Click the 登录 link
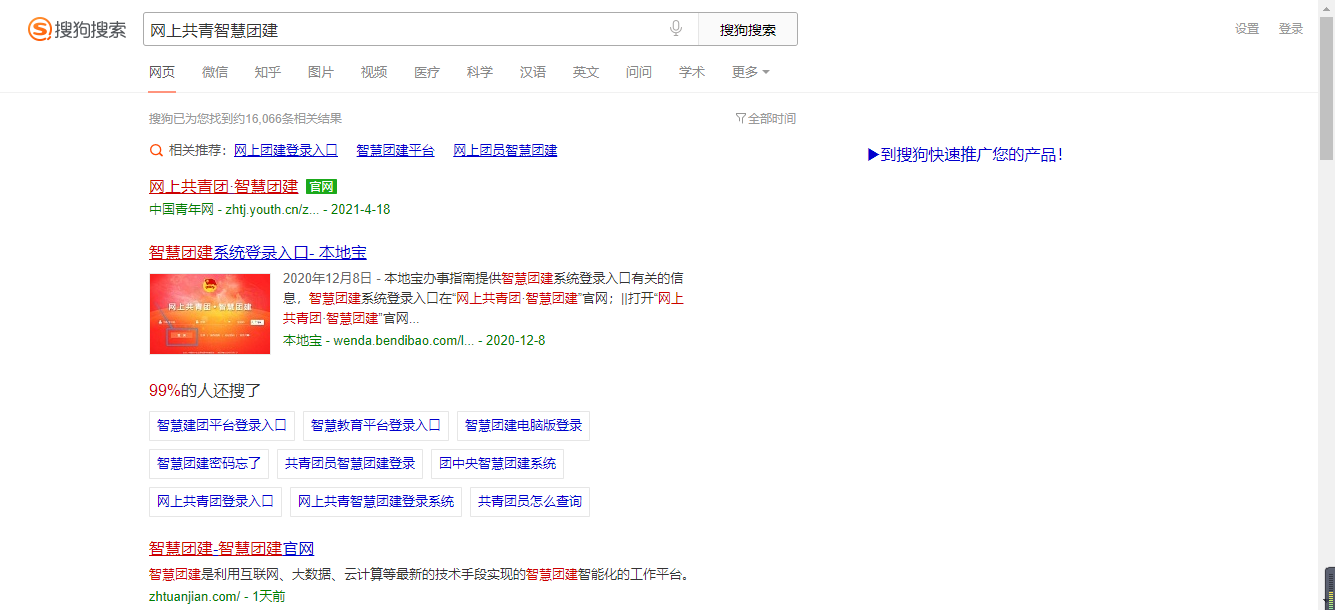Image resolution: width=1335 pixels, height=610 pixels. [x=1291, y=29]
